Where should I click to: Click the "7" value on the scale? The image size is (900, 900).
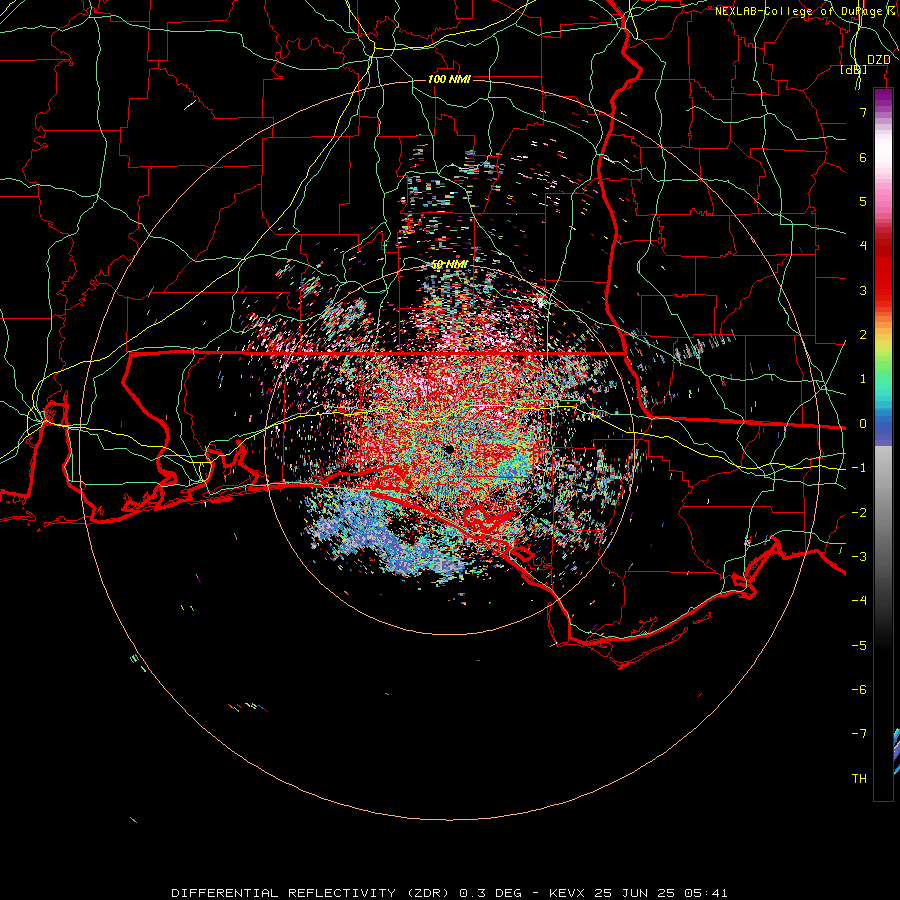[863, 112]
